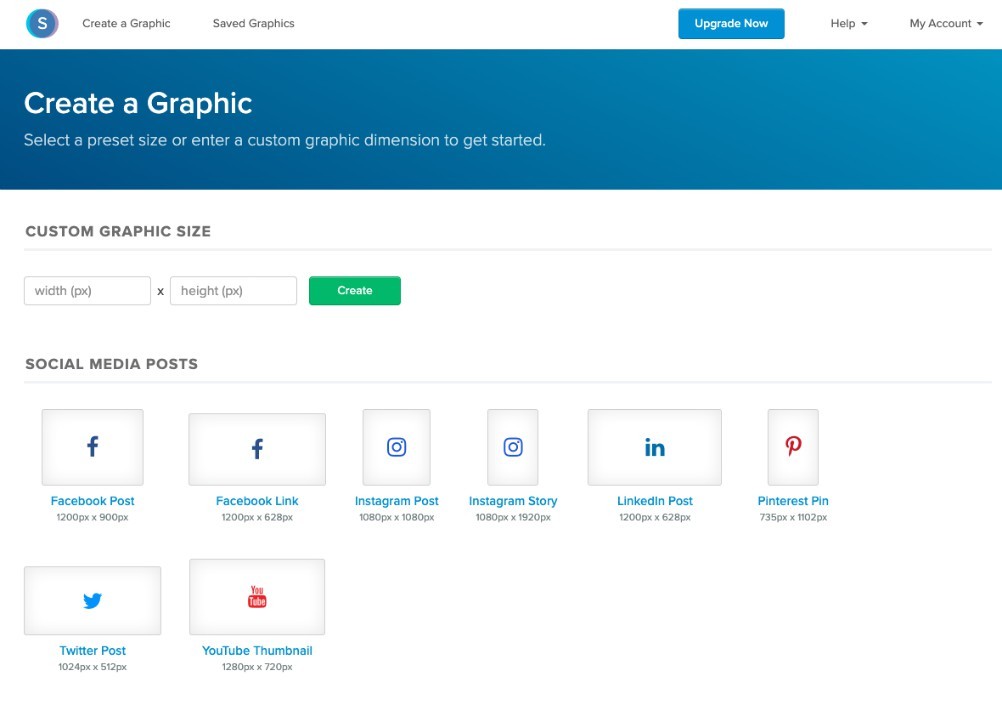The width and height of the screenshot is (1002, 705).
Task: Open the Help dropdown menu
Action: tap(849, 24)
